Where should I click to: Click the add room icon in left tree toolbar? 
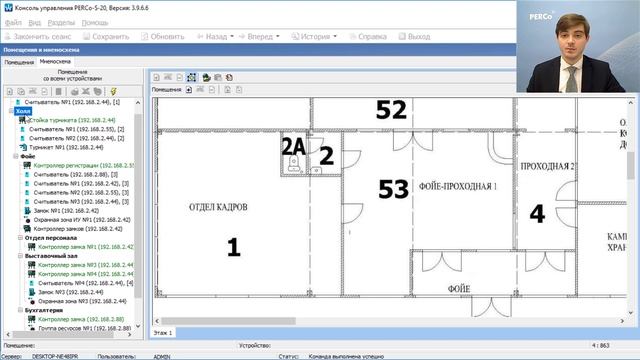(x=10, y=91)
